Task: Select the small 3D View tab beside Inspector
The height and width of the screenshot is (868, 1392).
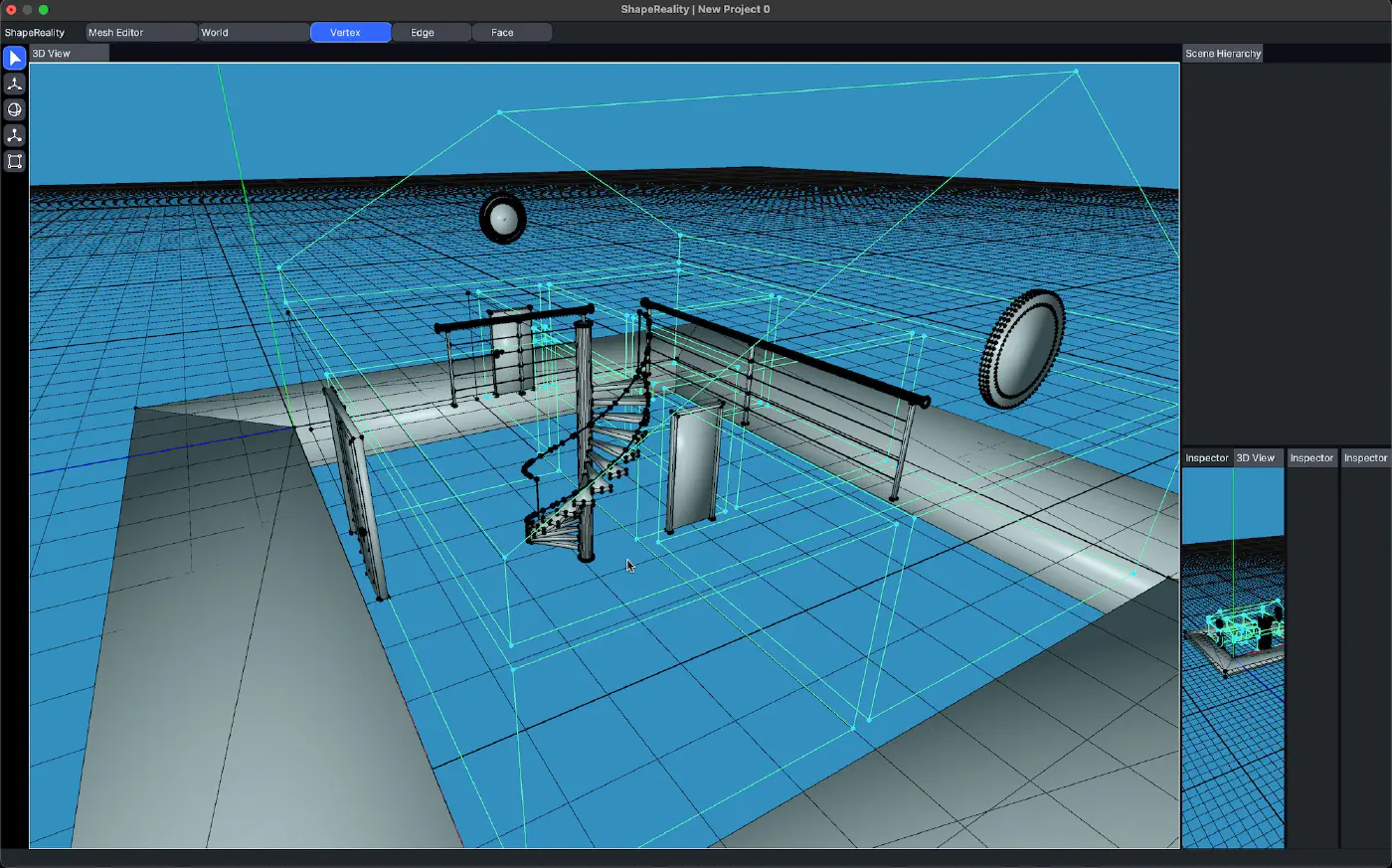Action: click(1256, 458)
